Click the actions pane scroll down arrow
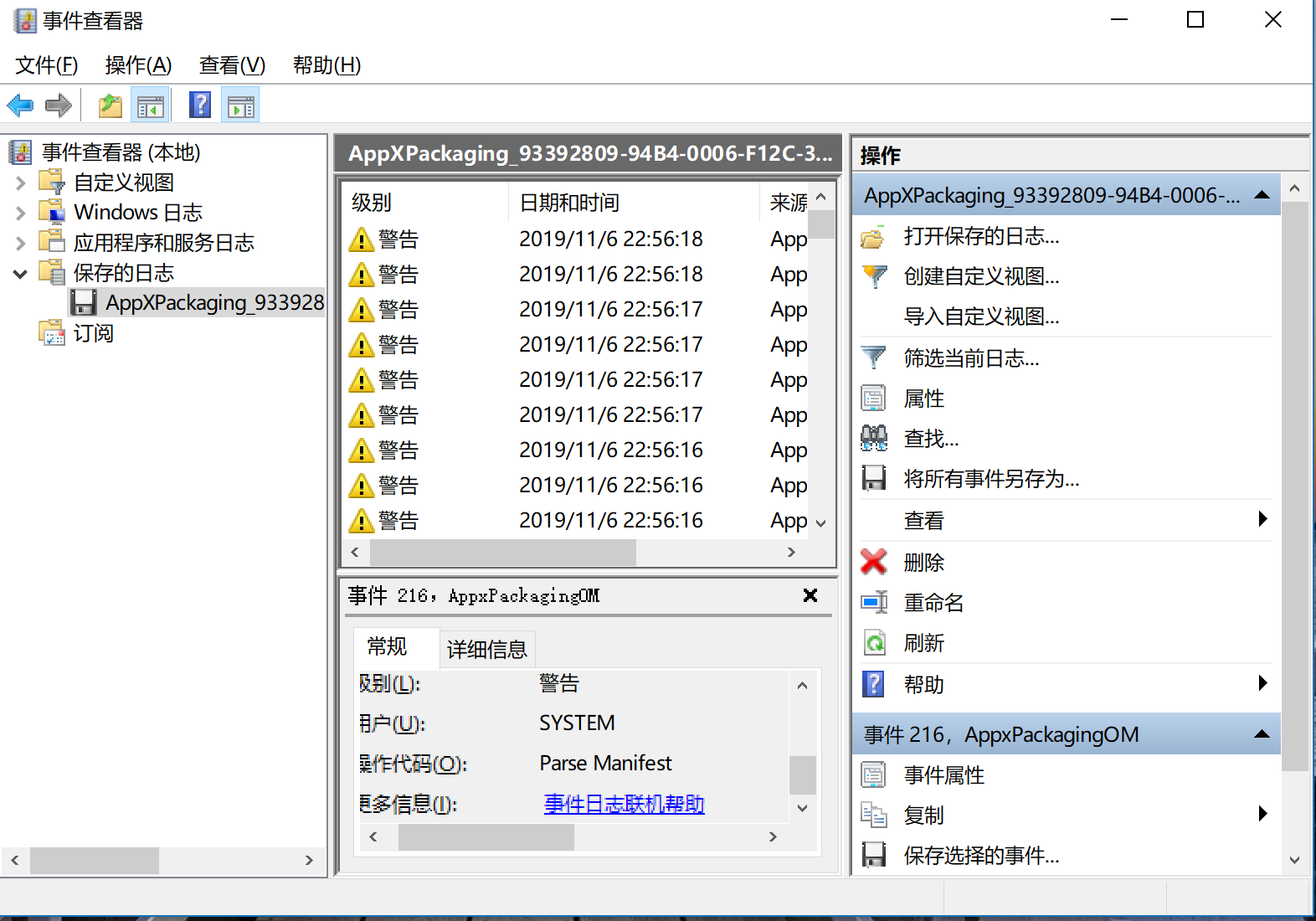 (x=1294, y=860)
